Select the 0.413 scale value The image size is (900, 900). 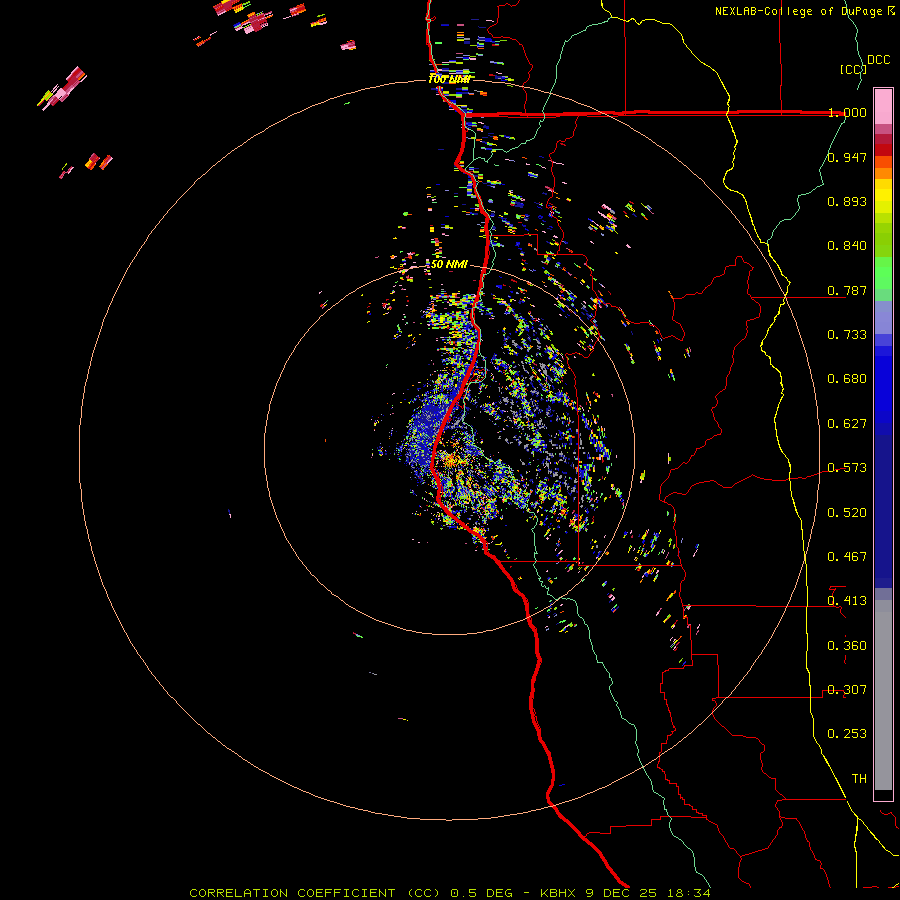click(847, 601)
